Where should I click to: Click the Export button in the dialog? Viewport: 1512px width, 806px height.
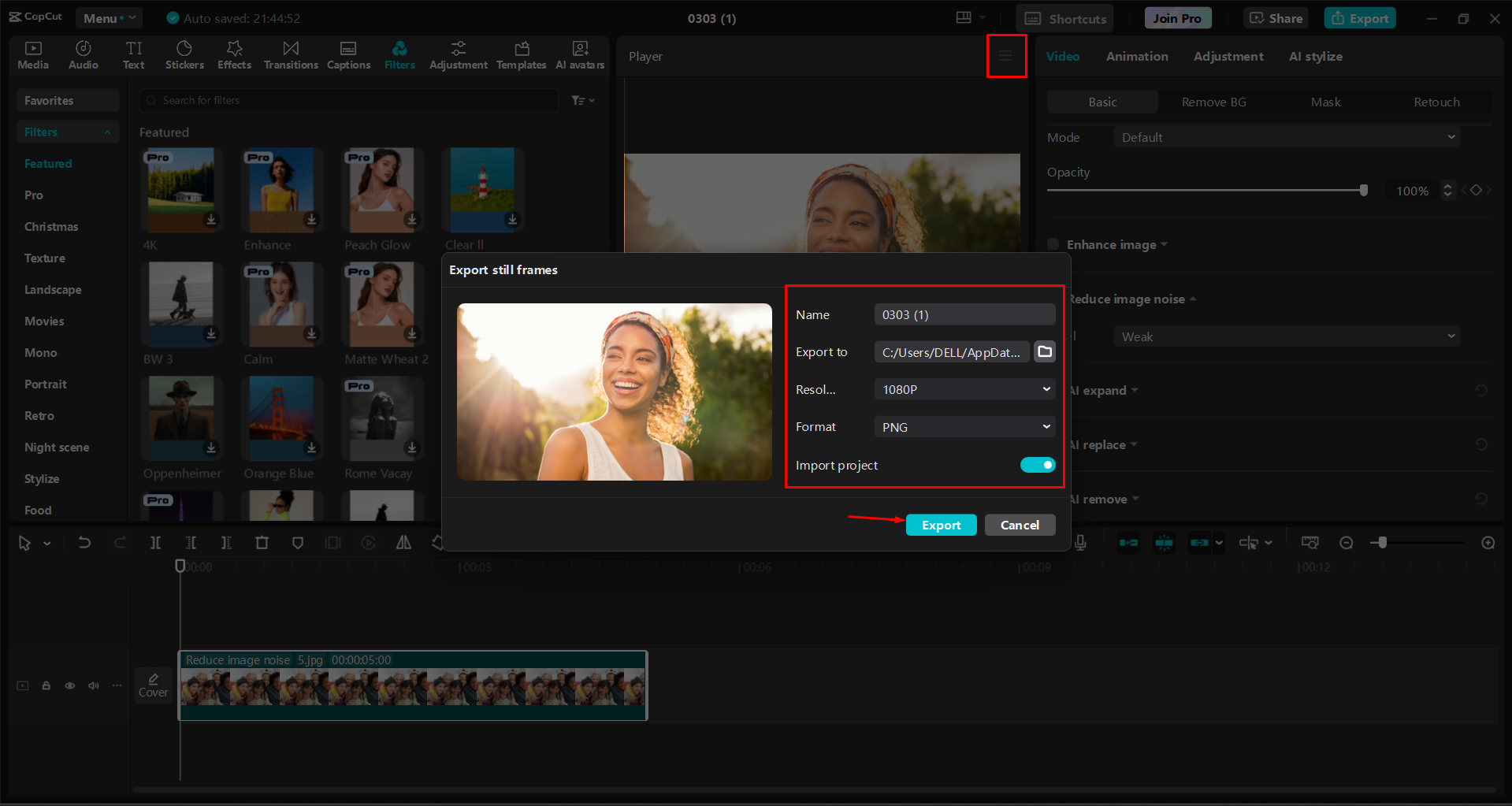point(941,524)
